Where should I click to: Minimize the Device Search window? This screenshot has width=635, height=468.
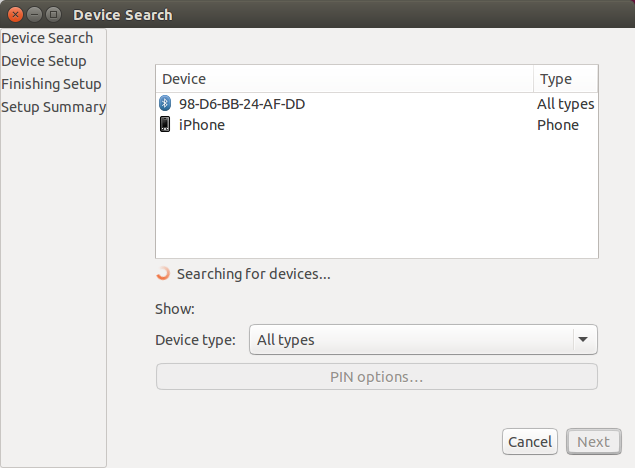click(x=34, y=15)
